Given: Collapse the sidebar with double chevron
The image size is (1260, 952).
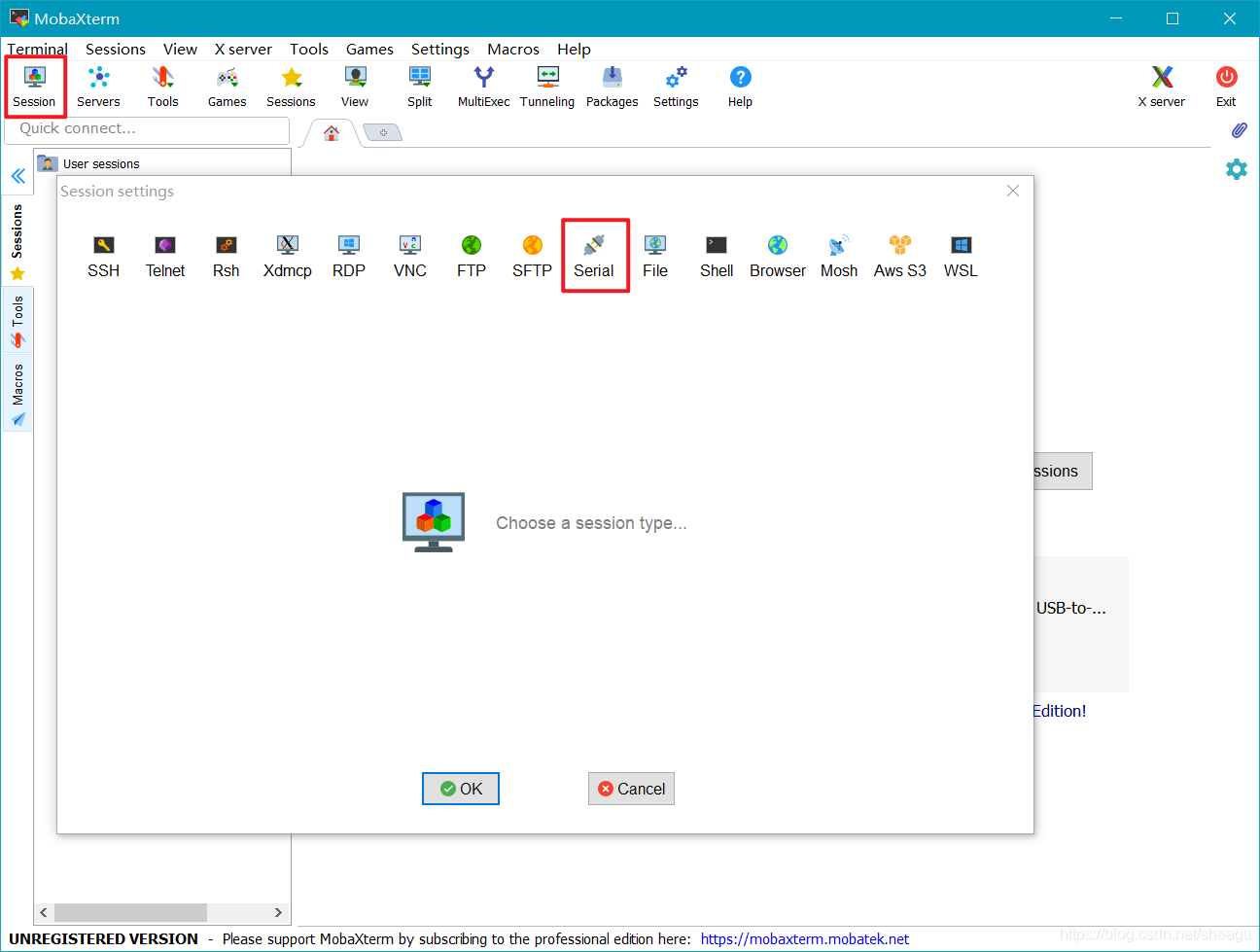Looking at the screenshot, I should [x=18, y=176].
